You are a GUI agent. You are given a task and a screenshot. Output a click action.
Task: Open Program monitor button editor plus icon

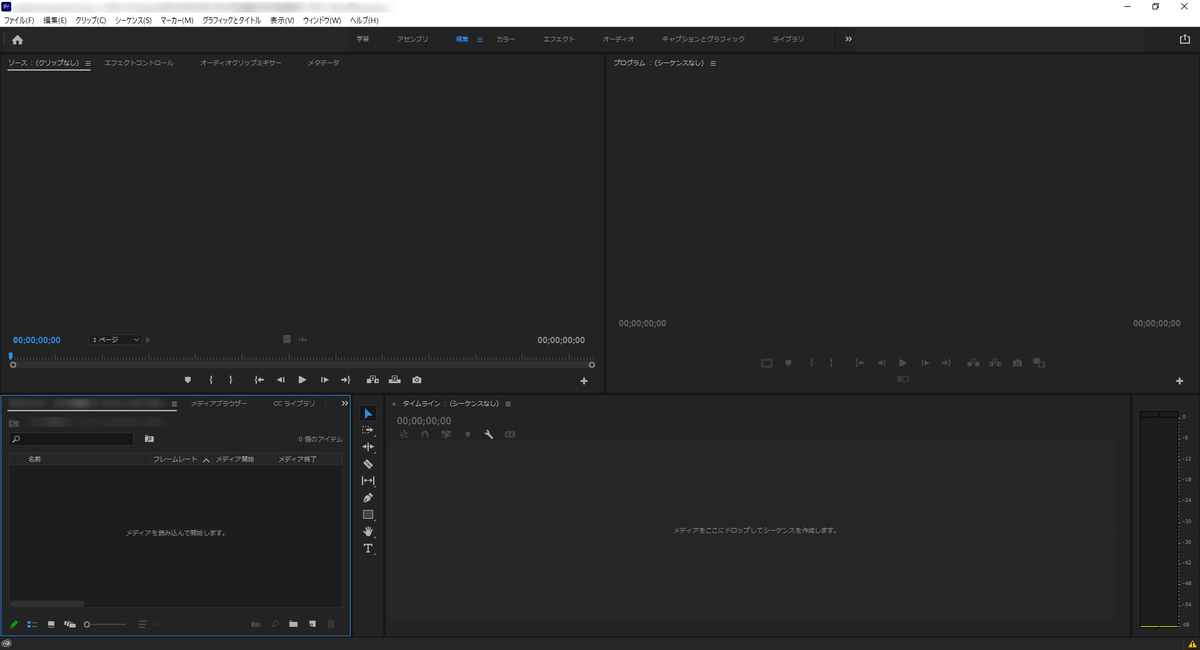pyautogui.click(x=1180, y=381)
